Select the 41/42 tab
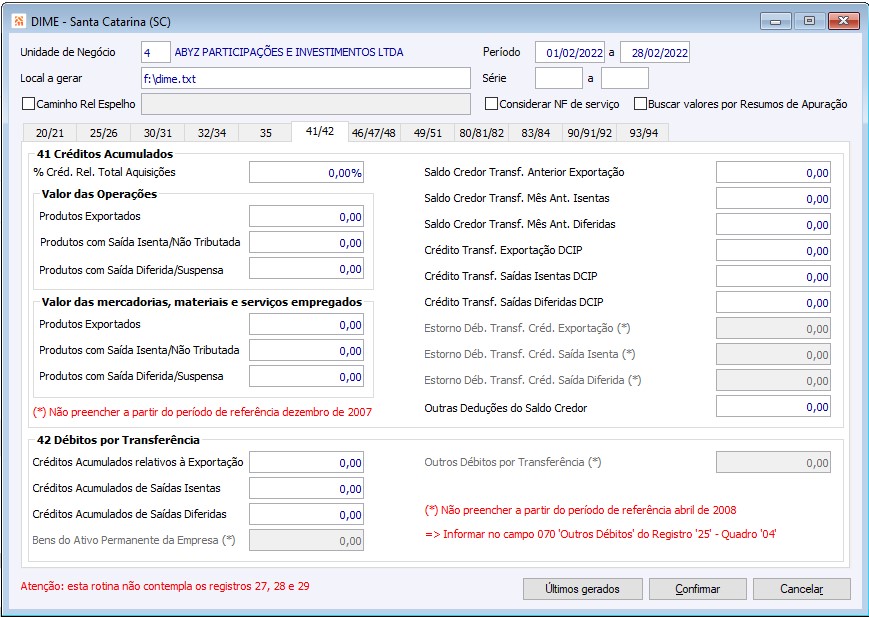This screenshot has width=869, height=617. tap(320, 131)
